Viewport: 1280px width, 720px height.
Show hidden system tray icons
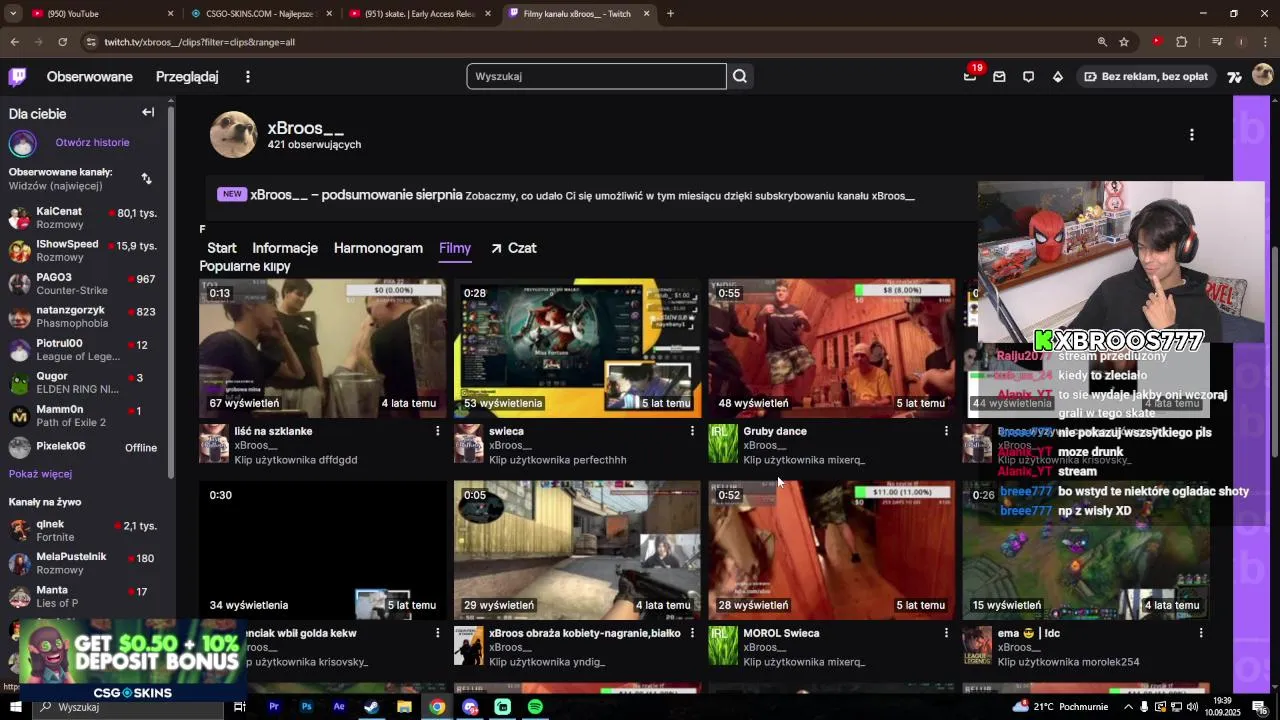[x=1127, y=707]
